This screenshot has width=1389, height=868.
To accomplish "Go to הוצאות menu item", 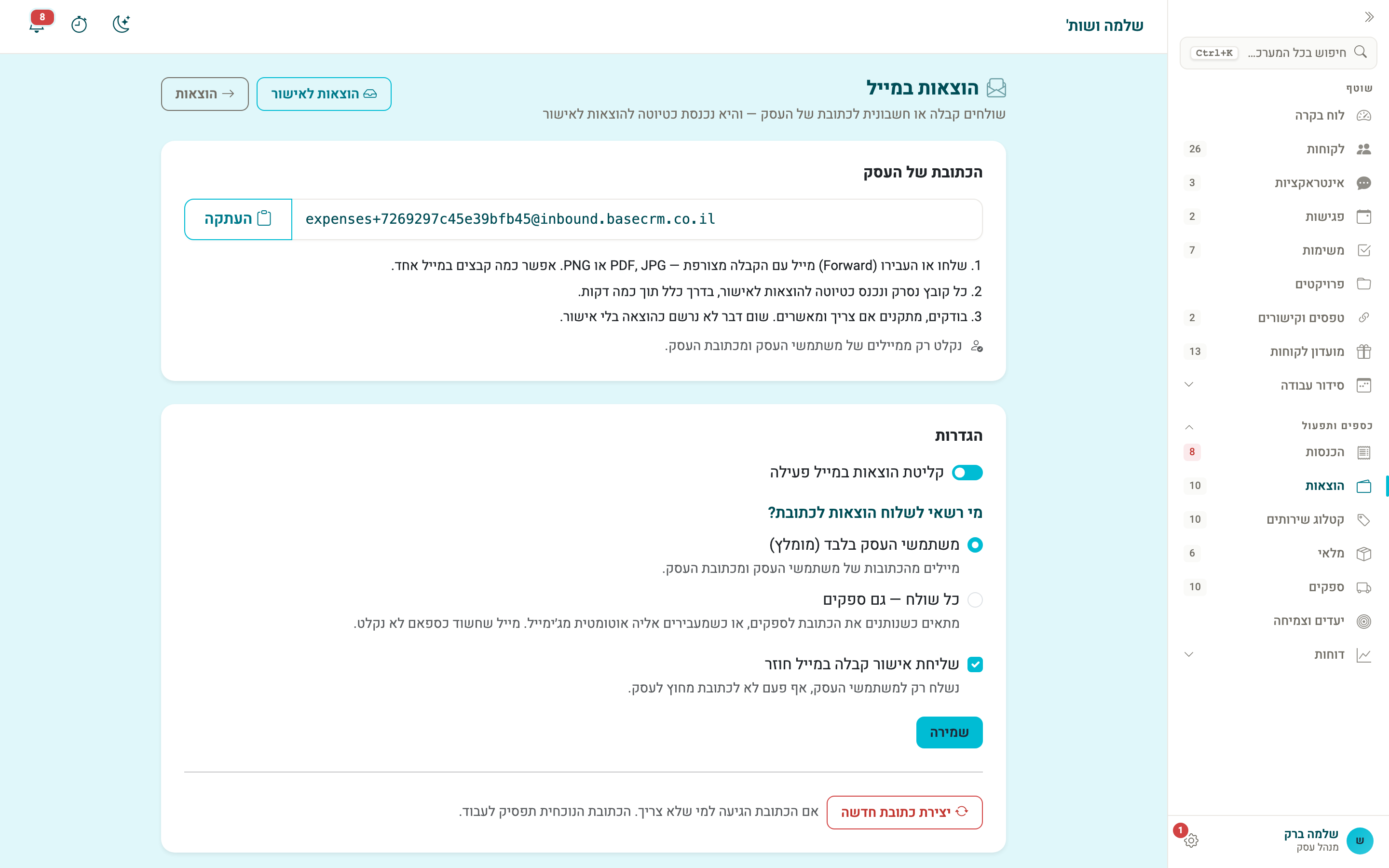I will coord(1278,486).
